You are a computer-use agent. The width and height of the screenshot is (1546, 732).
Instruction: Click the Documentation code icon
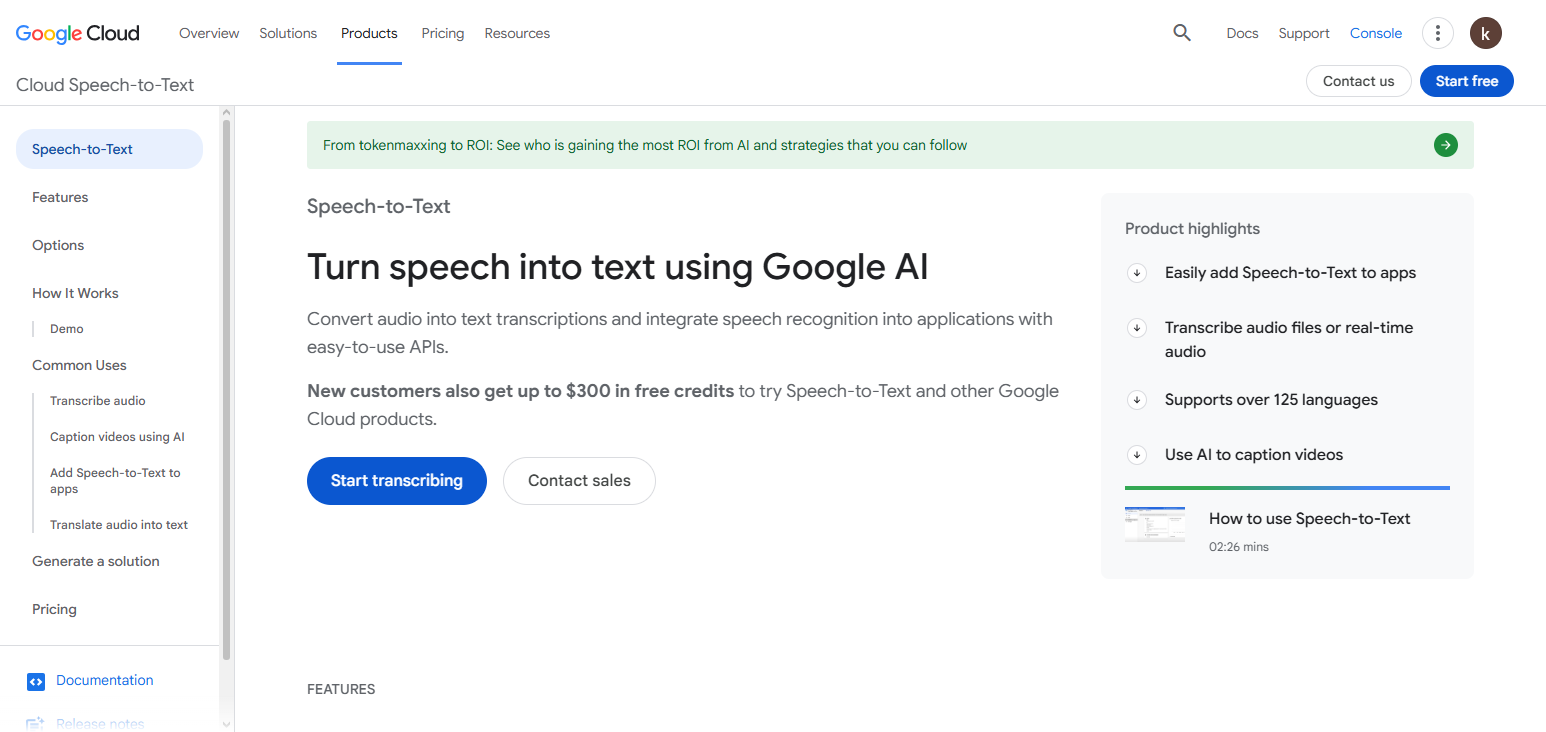pyautogui.click(x=36, y=681)
